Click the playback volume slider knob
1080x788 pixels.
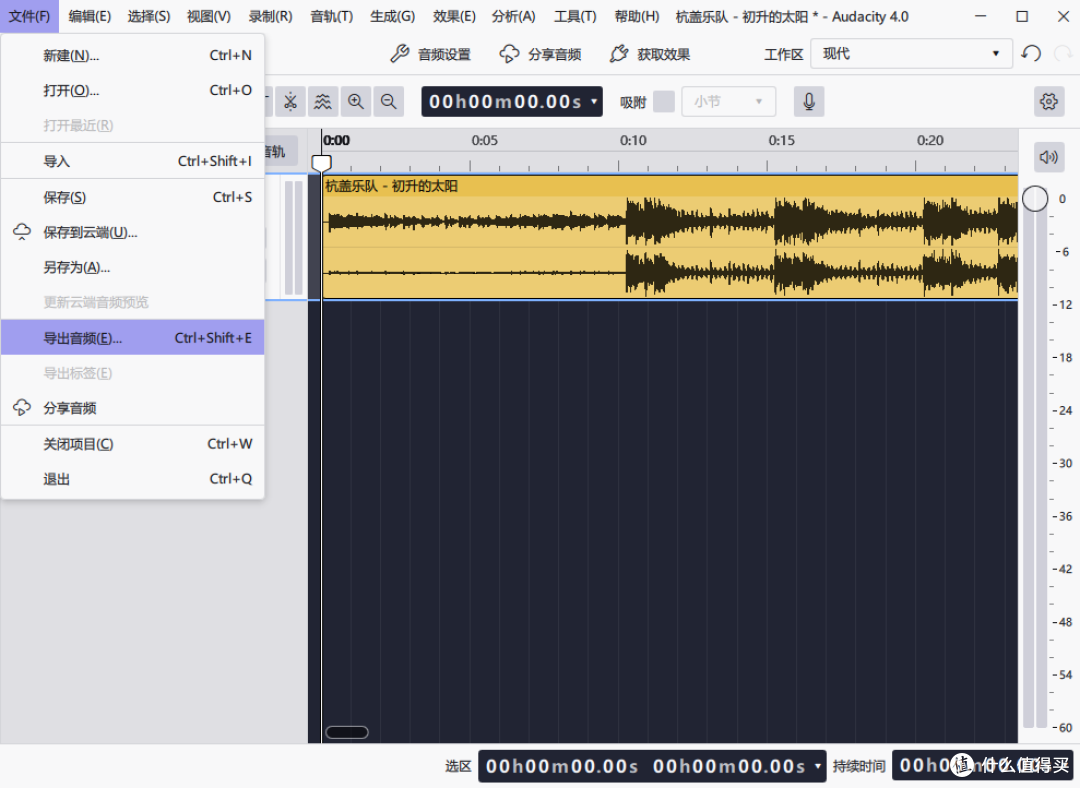(x=1035, y=198)
